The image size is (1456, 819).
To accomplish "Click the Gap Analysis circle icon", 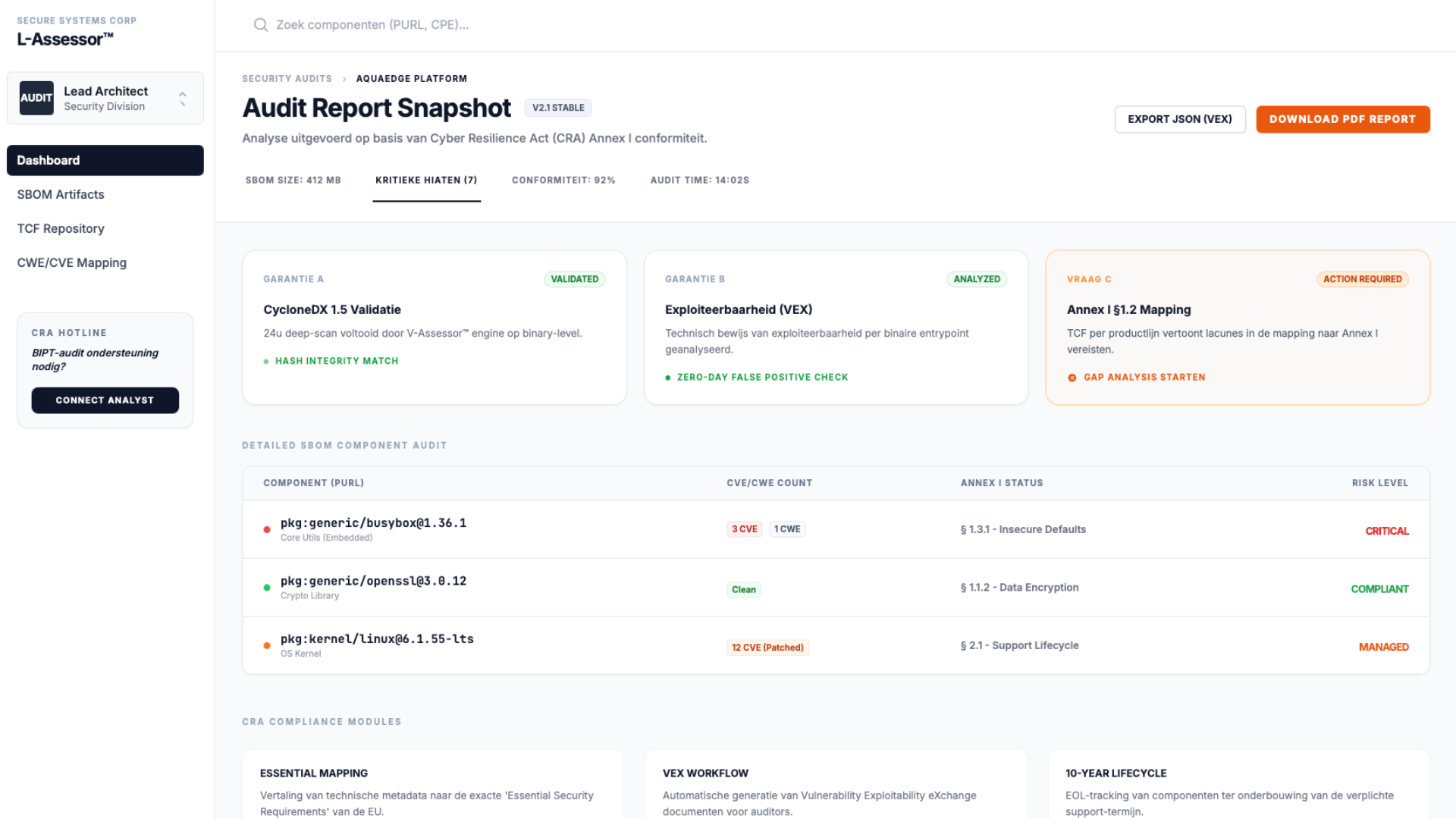I will (1072, 378).
